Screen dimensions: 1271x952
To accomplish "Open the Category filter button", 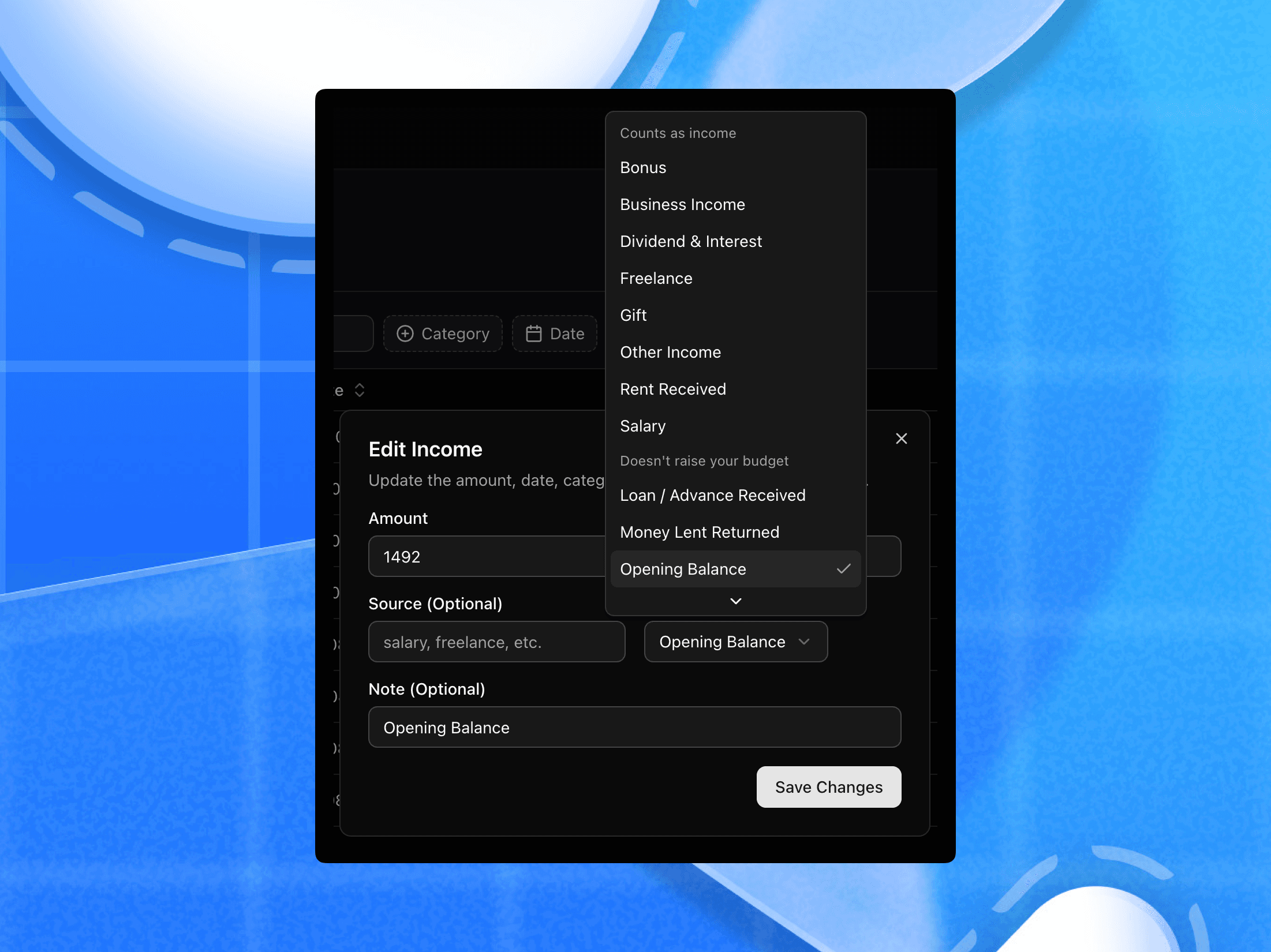I will tap(443, 333).
